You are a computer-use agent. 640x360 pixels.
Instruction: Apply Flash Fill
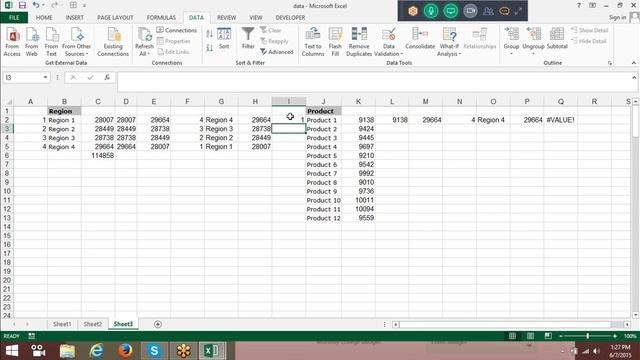pyautogui.click(x=335, y=42)
